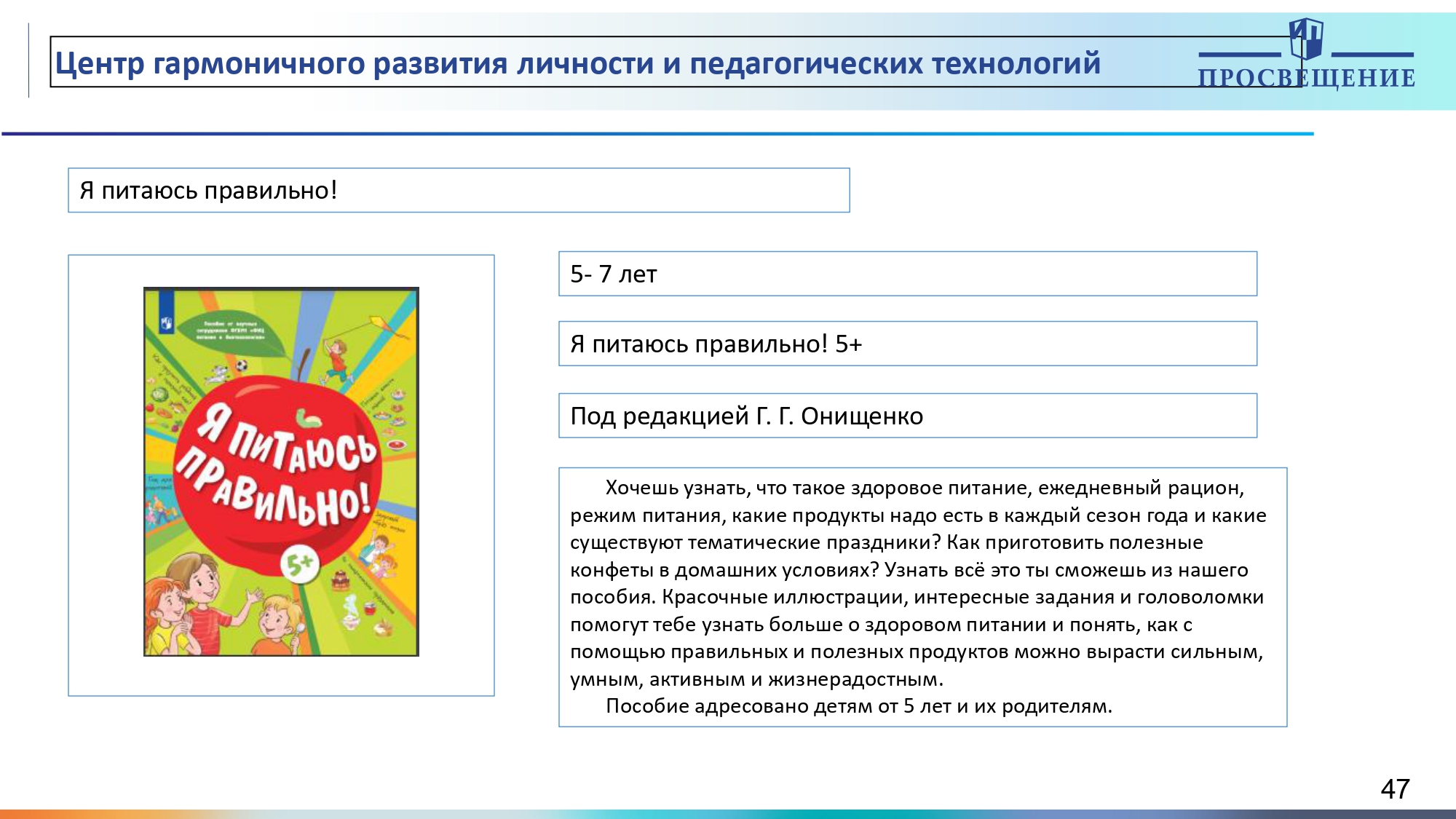Click the 5+ badge on the book cover
The image size is (1456, 819).
(x=300, y=563)
